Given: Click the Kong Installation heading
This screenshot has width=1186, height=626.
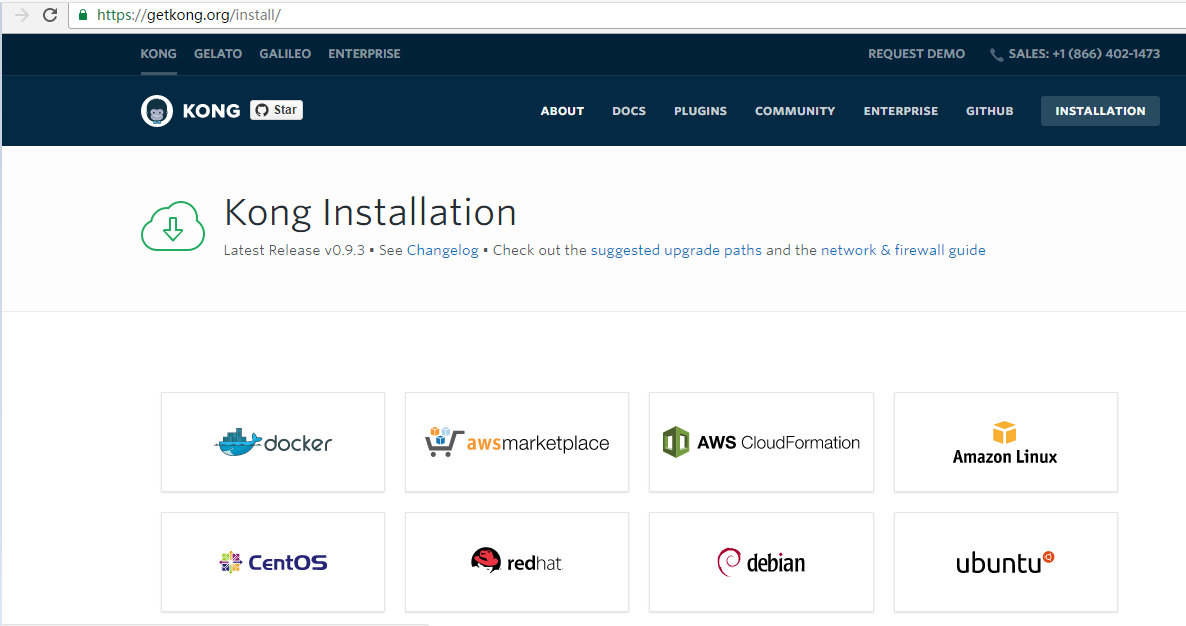Looking at the screenshot, I should [370, 212].
